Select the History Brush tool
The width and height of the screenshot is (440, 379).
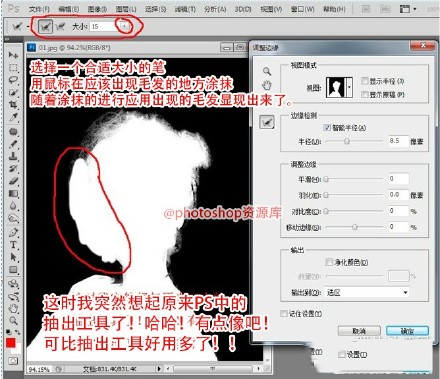point(13,168)
